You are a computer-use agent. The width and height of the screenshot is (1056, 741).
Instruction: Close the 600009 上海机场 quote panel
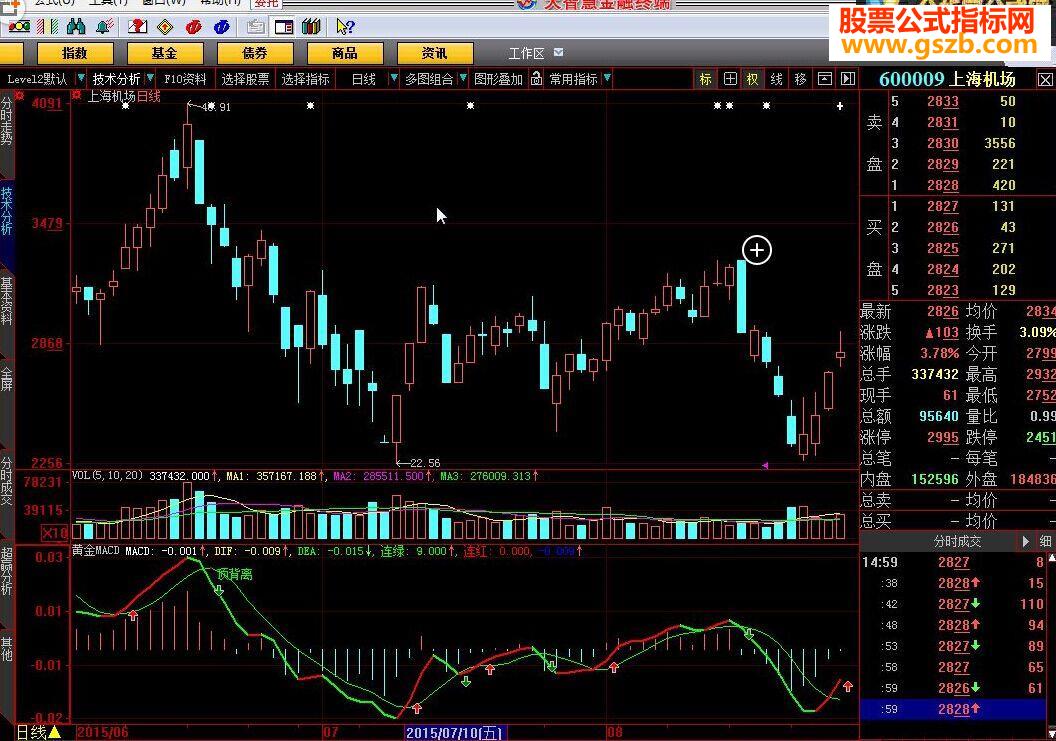(x=1045, y=80)
